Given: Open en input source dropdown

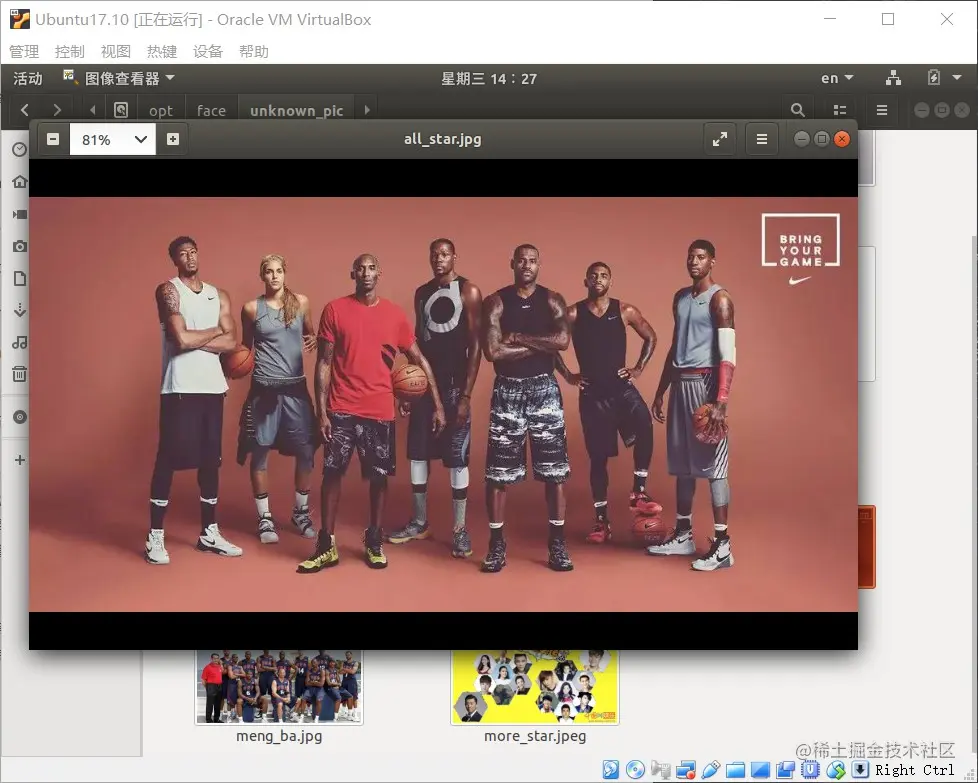Looking at the screenshot, I should [x=836, y=79].
